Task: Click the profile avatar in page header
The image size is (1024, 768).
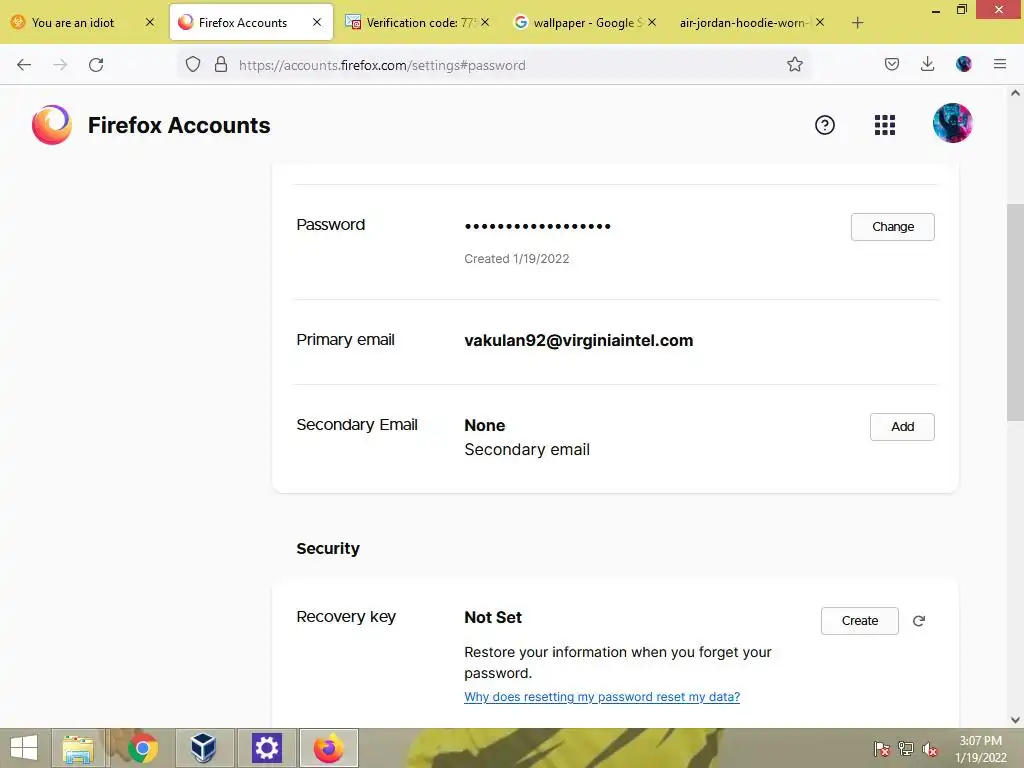Action: [953, 123]
